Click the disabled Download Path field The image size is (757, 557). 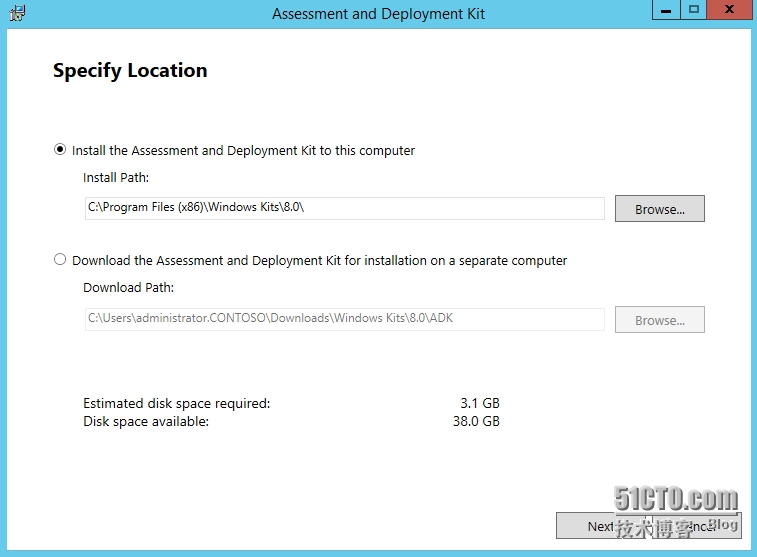(x=345, y=319)
